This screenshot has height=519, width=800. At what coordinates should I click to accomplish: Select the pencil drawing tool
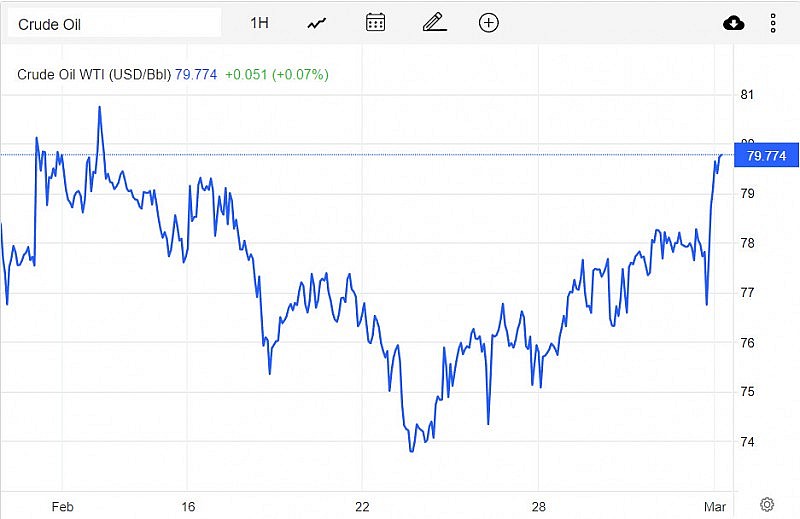pyautogui.click(x=434, y=22)
